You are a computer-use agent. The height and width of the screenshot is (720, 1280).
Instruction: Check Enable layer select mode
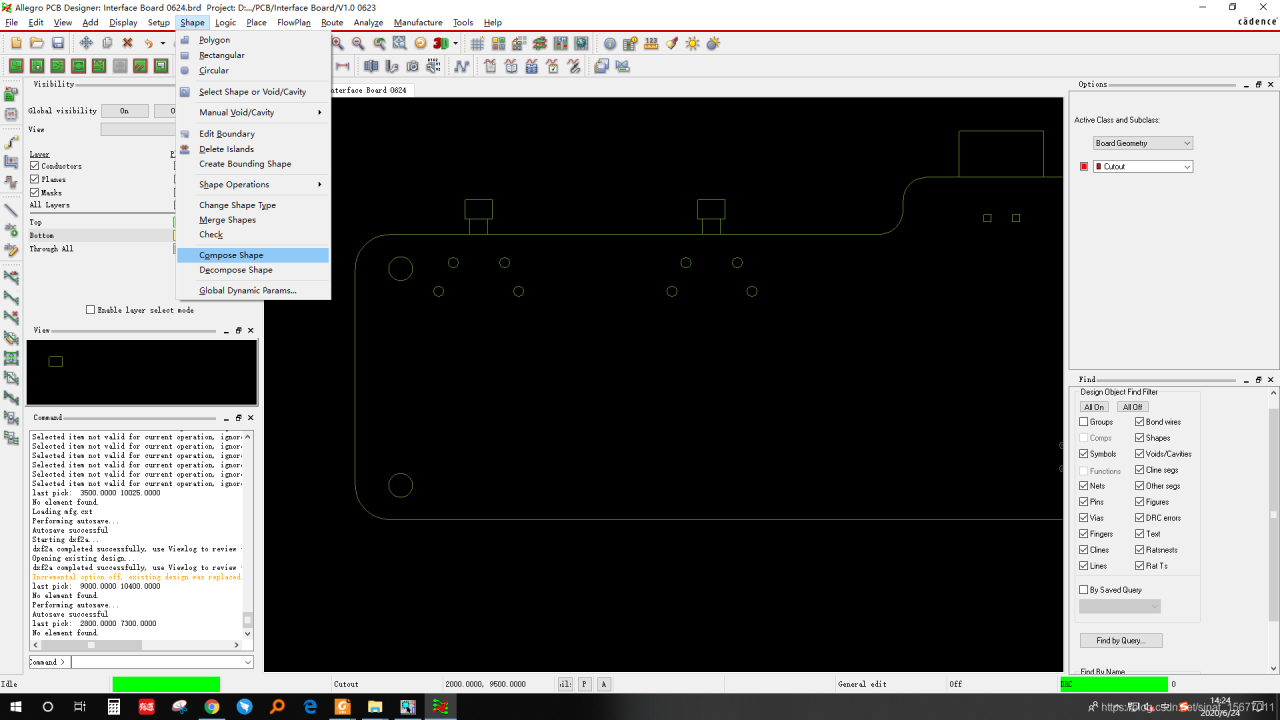[90, 310]
